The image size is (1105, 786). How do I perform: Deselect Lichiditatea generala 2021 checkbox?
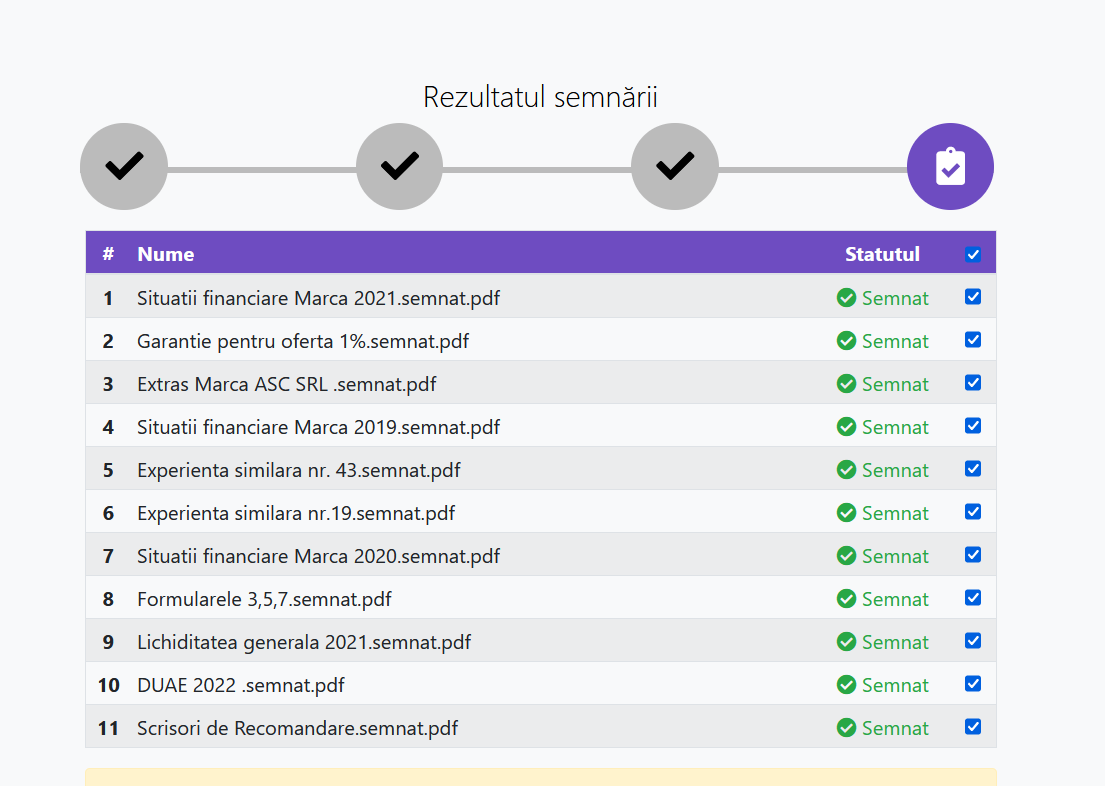click(973, 641)
